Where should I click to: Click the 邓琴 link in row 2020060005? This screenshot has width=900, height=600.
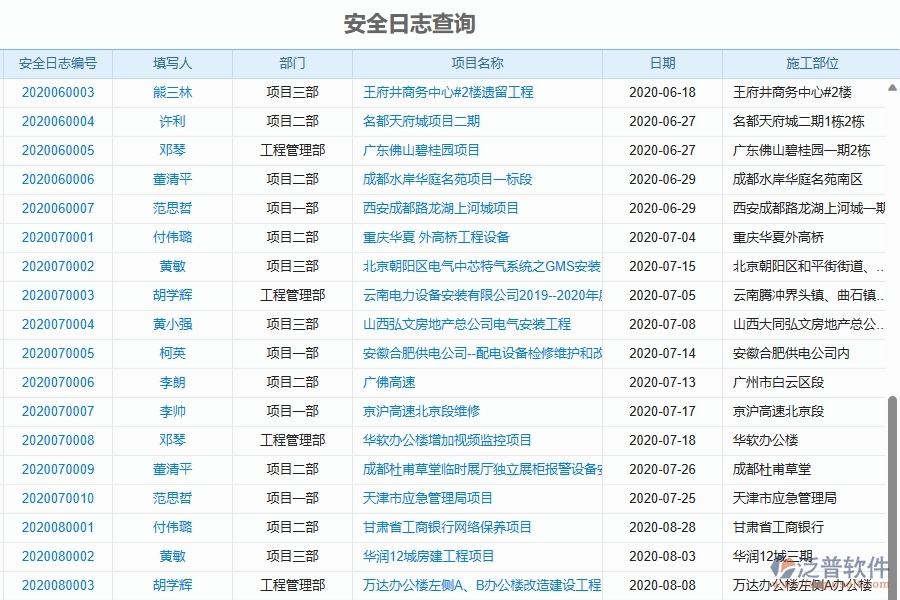click(x=172, y=150)
